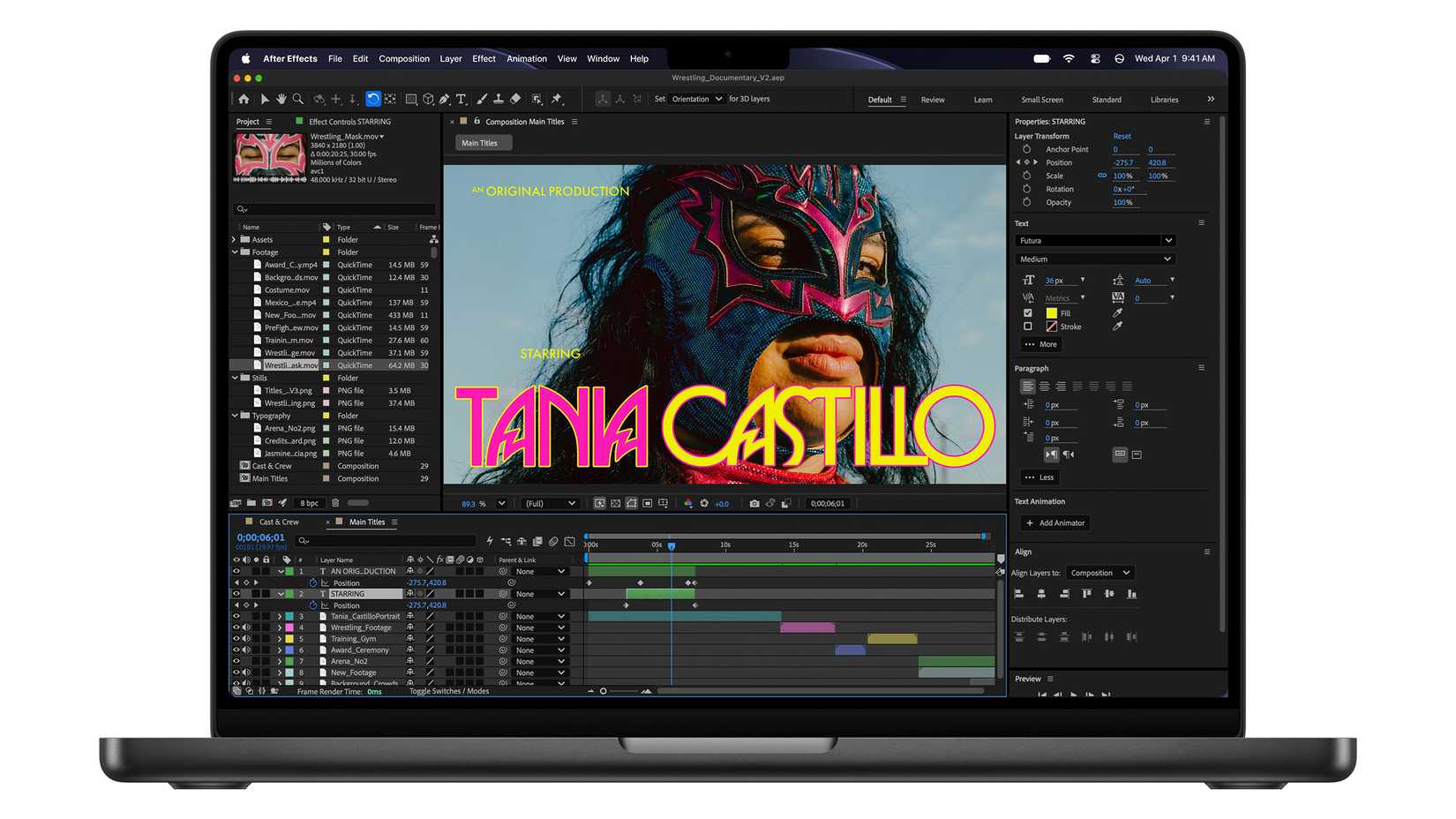Delete selected project item with trash icon
The width and height of the screenshot is (1456, 819).
click(335, 503)
